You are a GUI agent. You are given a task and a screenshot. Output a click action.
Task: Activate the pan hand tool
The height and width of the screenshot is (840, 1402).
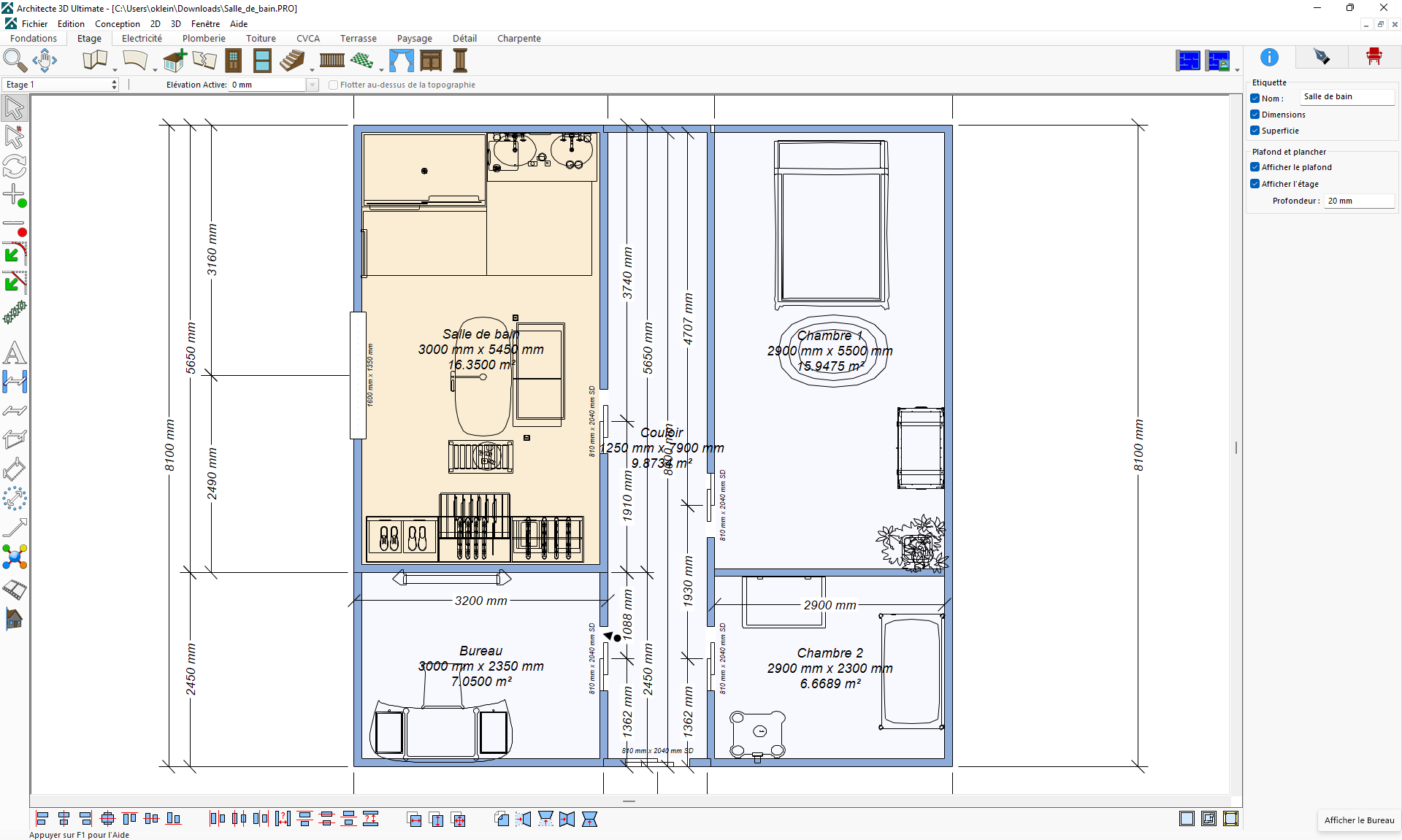coord(45,61)
